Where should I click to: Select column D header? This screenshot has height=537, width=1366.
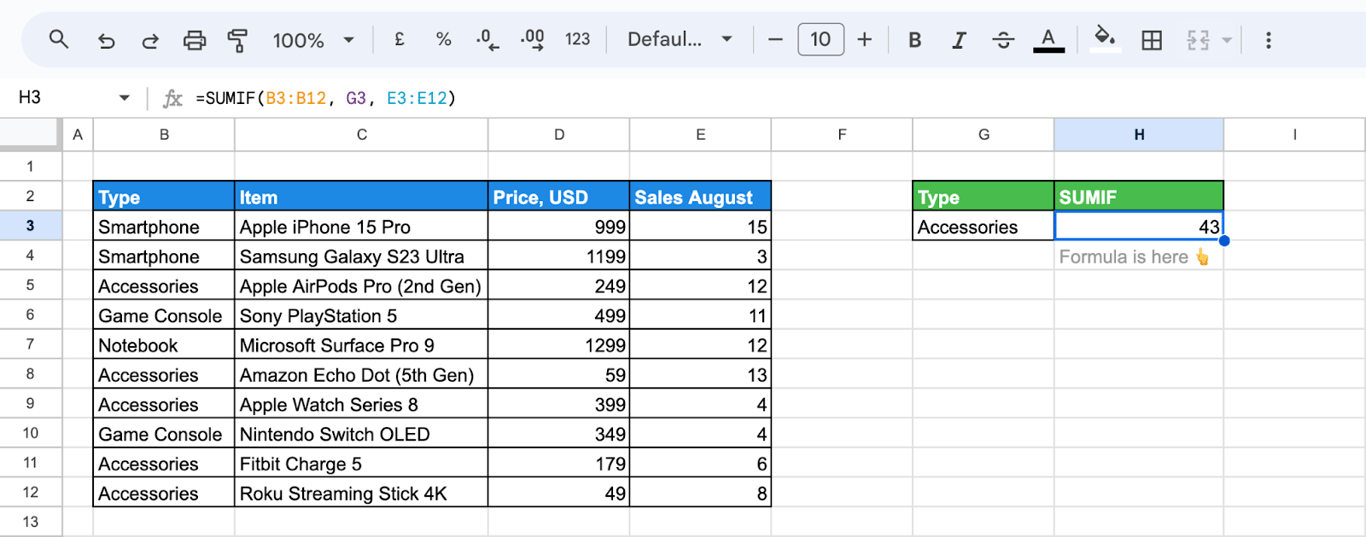[x=559, y=134]
